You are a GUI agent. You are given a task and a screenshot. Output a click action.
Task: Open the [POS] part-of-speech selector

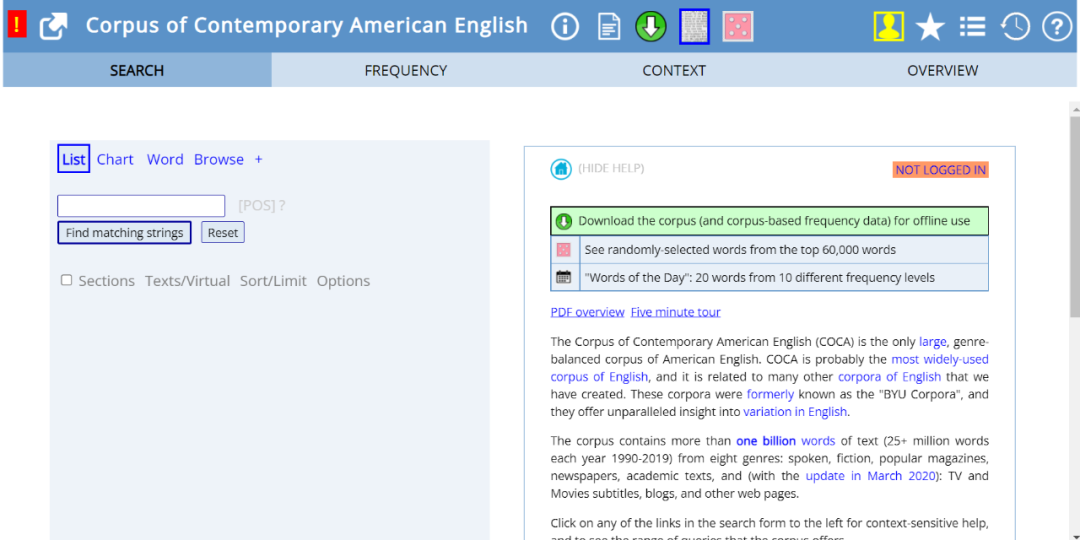click(257, 205)
